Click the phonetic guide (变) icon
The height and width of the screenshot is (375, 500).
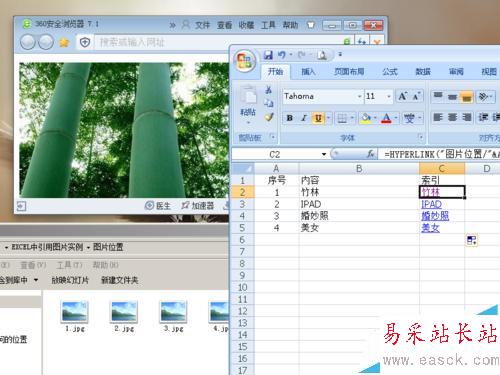(x=409, y=118)
